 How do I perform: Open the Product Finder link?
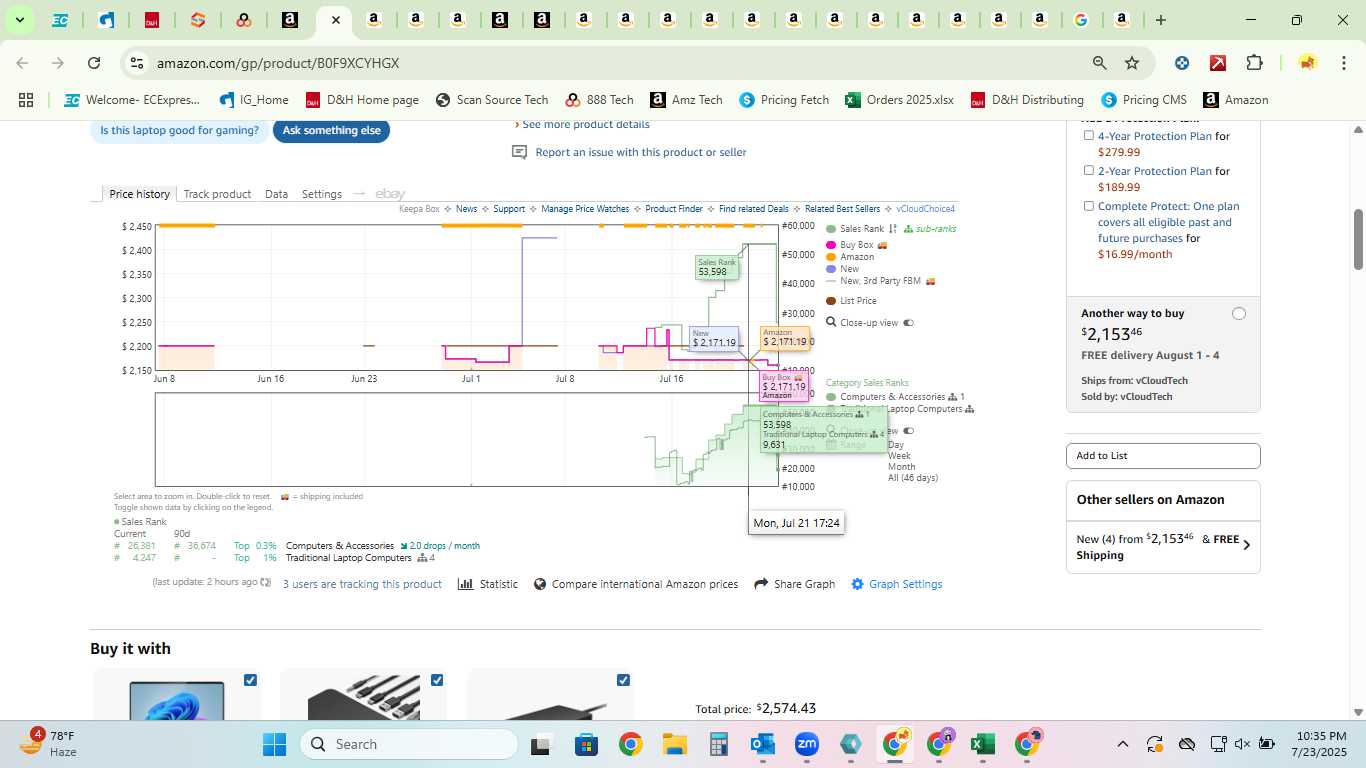click(674, 209)
